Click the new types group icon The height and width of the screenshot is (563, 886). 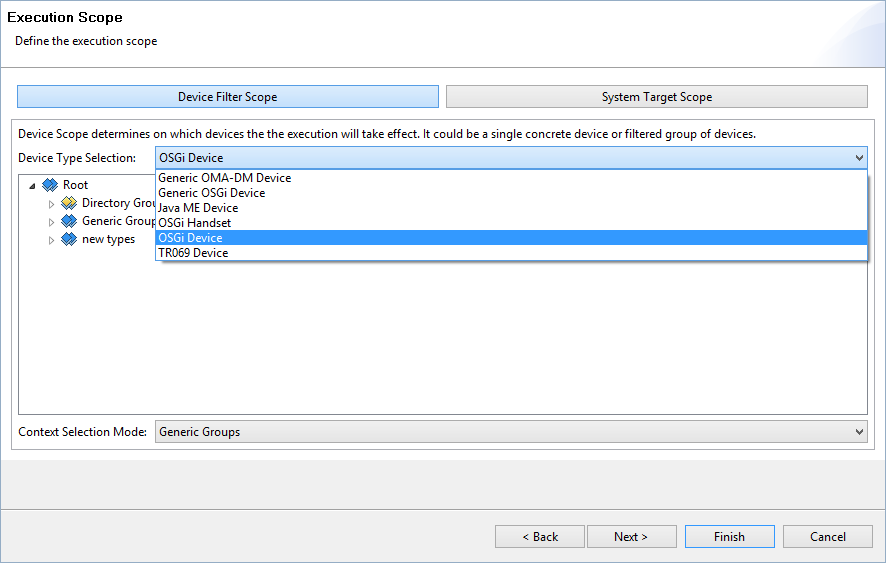pos(69,239)
